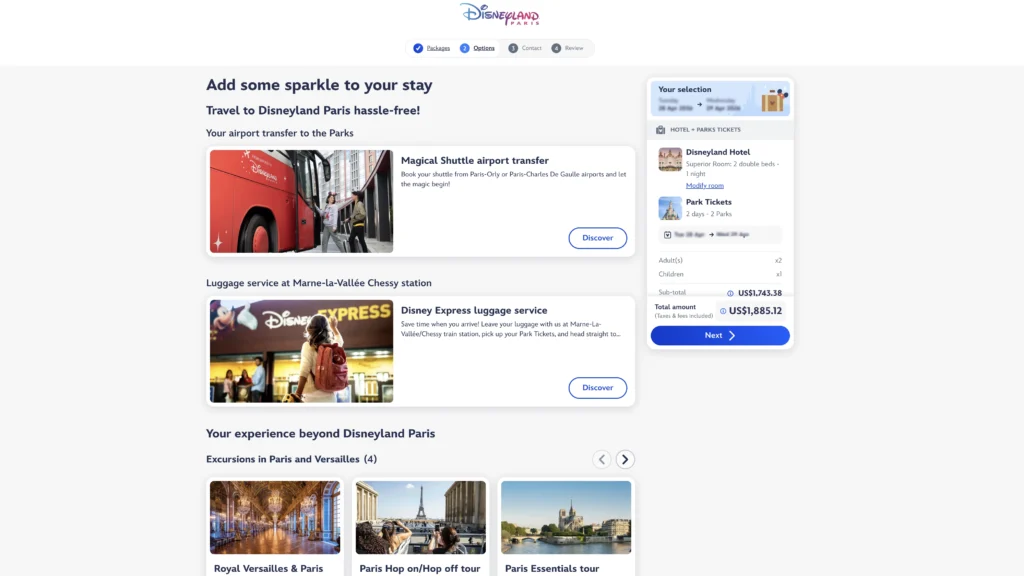Click the Disneyland Hotel thumbnail image
The height and width of the screenshot is (576, 1024).
pos(670,160)
